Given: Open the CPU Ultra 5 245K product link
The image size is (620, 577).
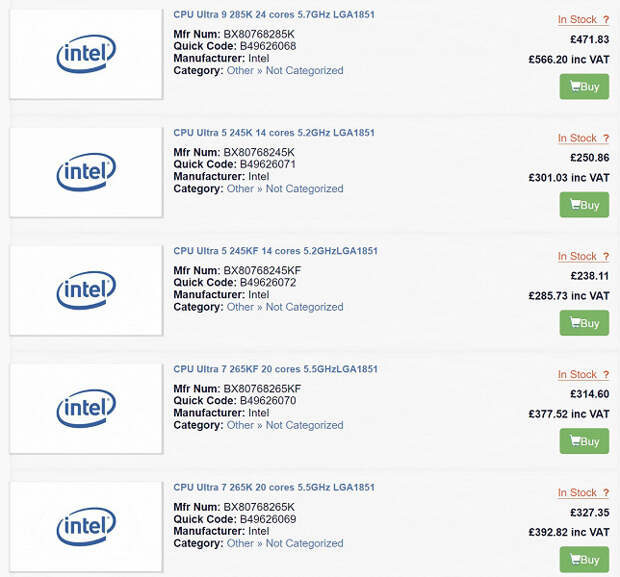Looking at the screenshot, I should point(274,133).
